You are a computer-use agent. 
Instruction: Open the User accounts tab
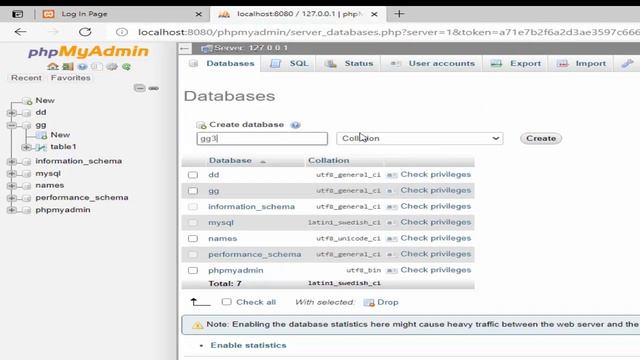[x=433, y=63]
